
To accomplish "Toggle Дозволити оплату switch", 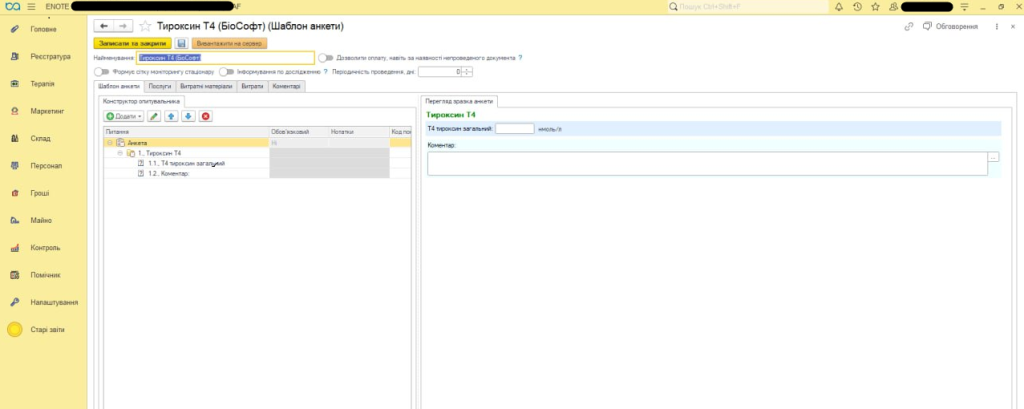I will tap(326, 57).
